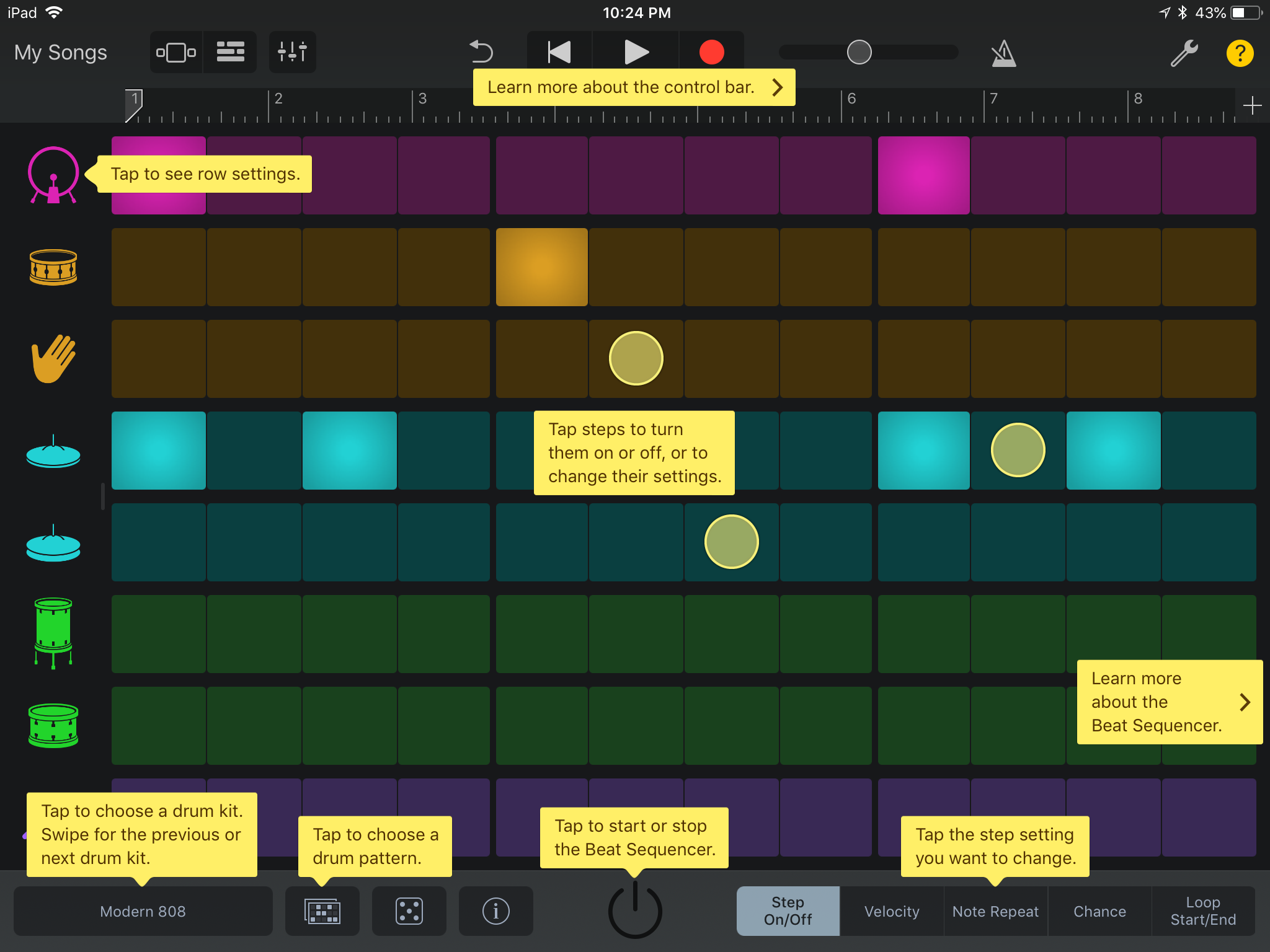
Task: Undo the last action
Action: 481,52
